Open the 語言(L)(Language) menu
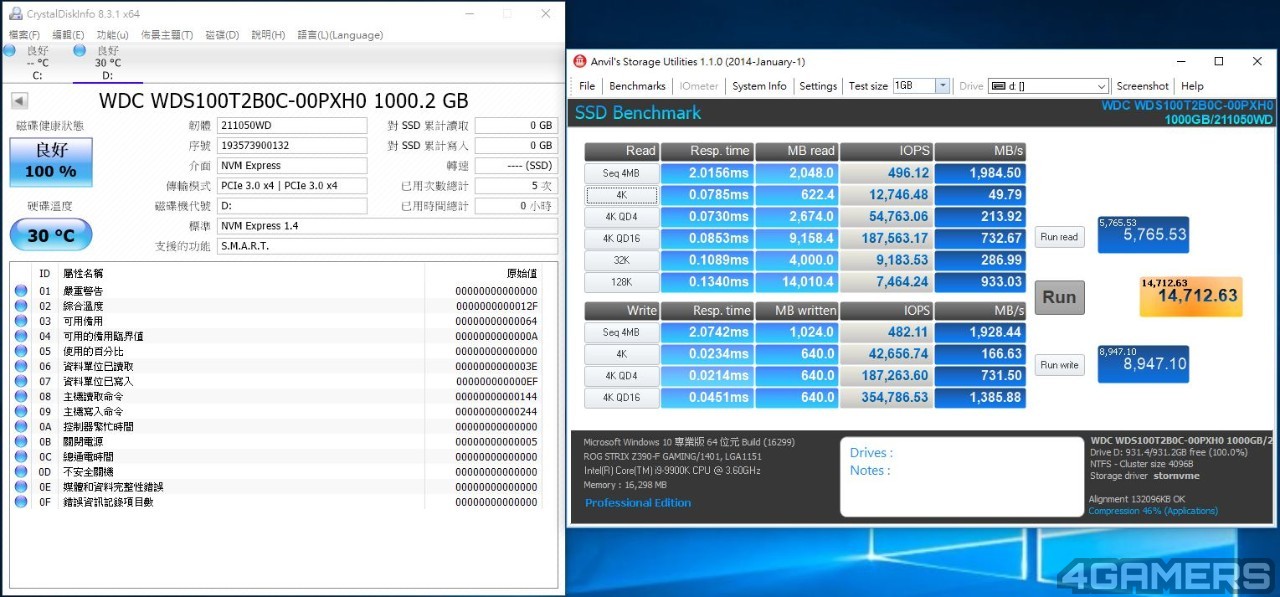Viewport: 1280px width, 597px height. (x=340, y=35)
